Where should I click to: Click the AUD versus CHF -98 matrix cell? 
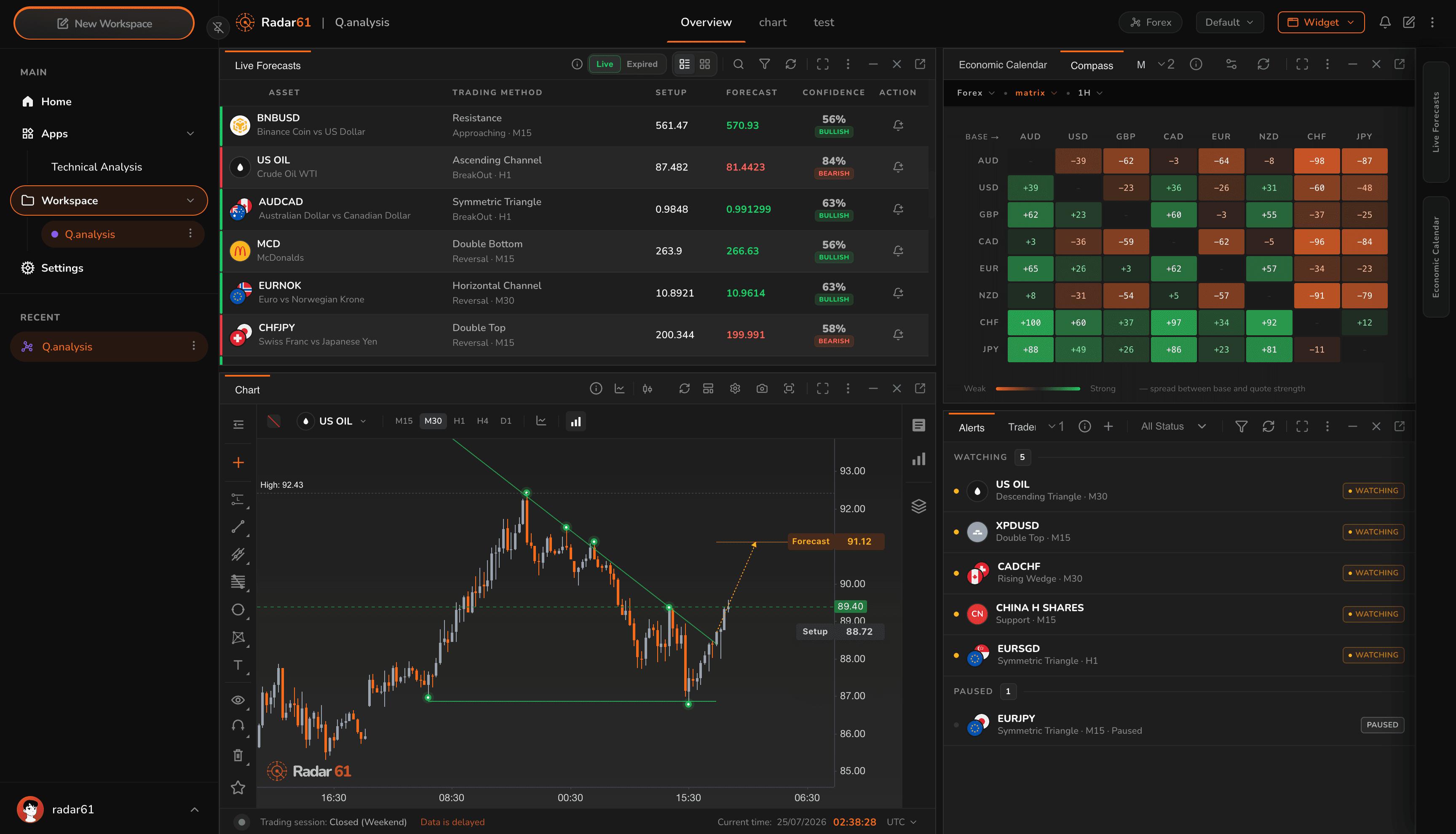[x=1316, y=161]
